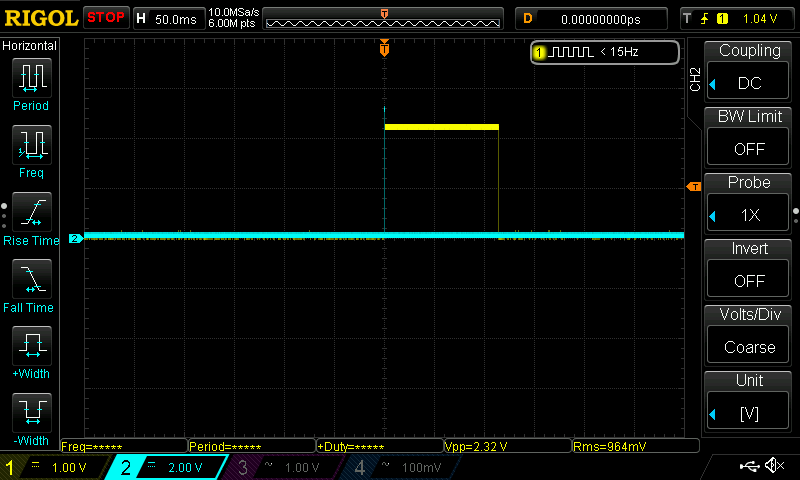The height and width of the screenshot is (480, 800).
Task: Click the USB connection status icon
Action: pos(749,466)
